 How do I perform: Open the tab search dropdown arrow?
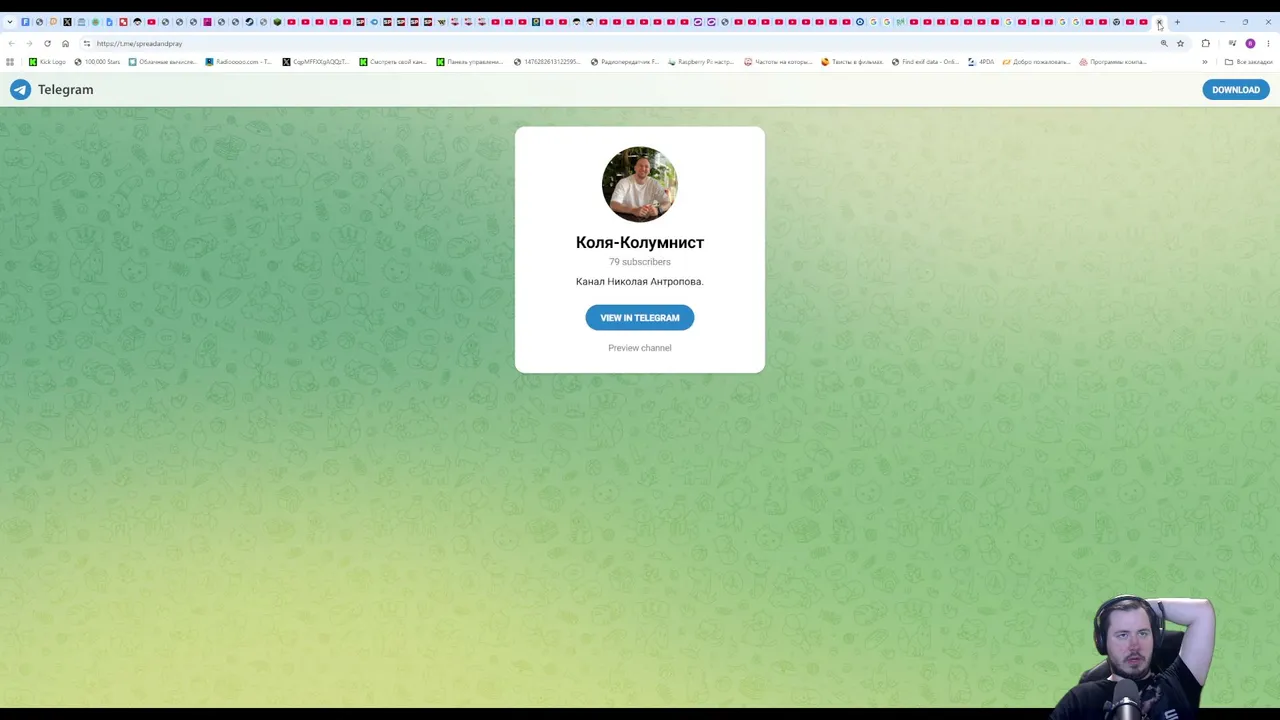(10, 22)
